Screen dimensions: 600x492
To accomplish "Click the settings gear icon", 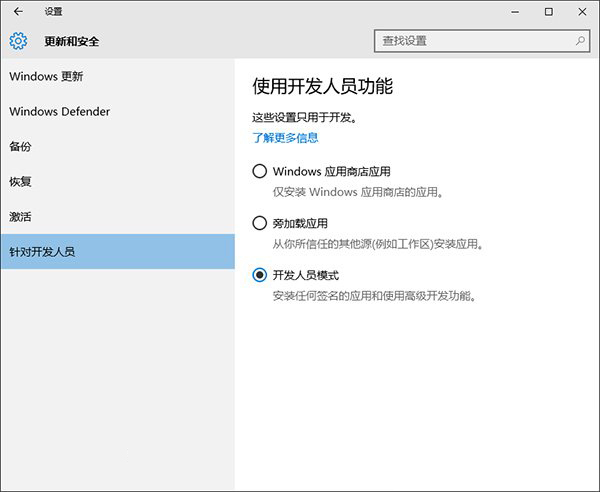I will click(x=18, y=41).
